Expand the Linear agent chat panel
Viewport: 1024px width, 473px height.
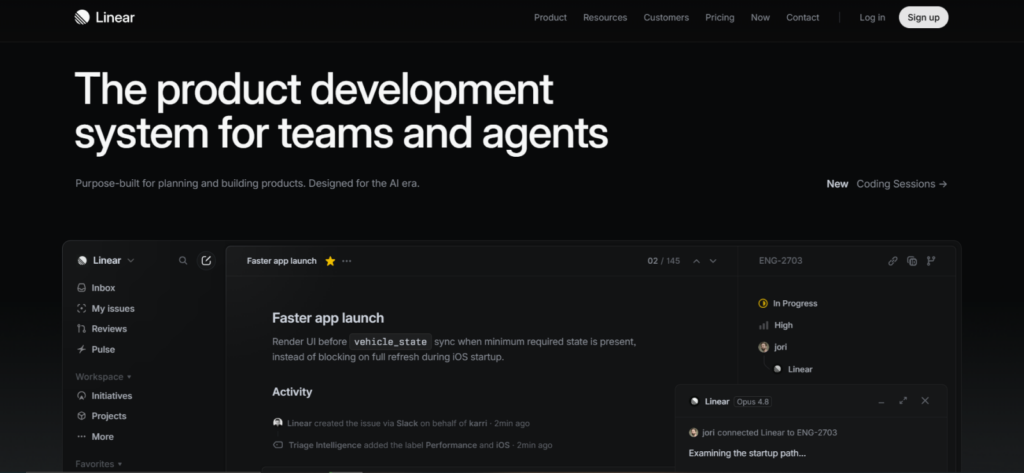[x=903, y=400]
